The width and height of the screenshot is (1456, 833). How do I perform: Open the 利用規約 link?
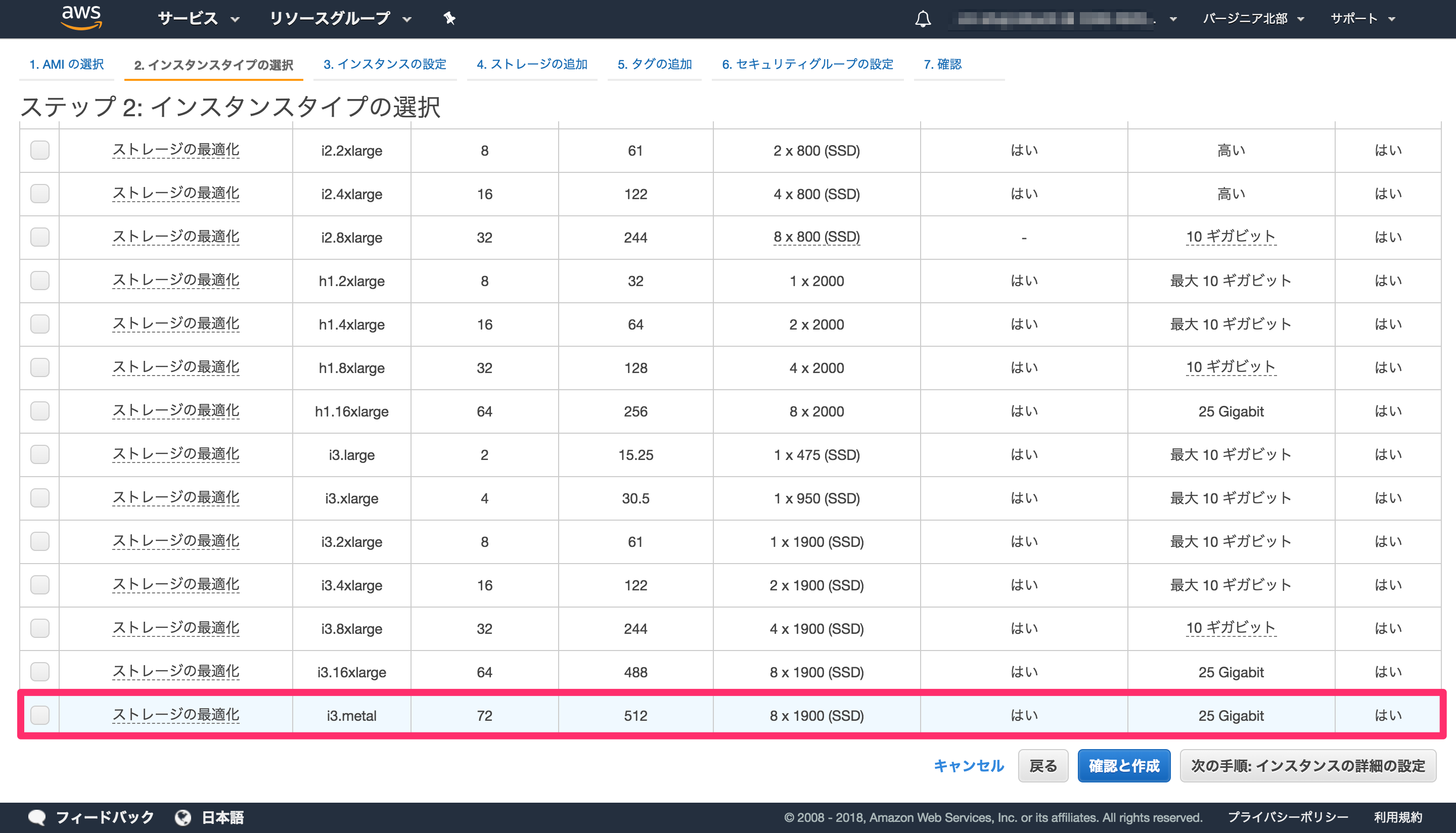[x=1398, y=817]
